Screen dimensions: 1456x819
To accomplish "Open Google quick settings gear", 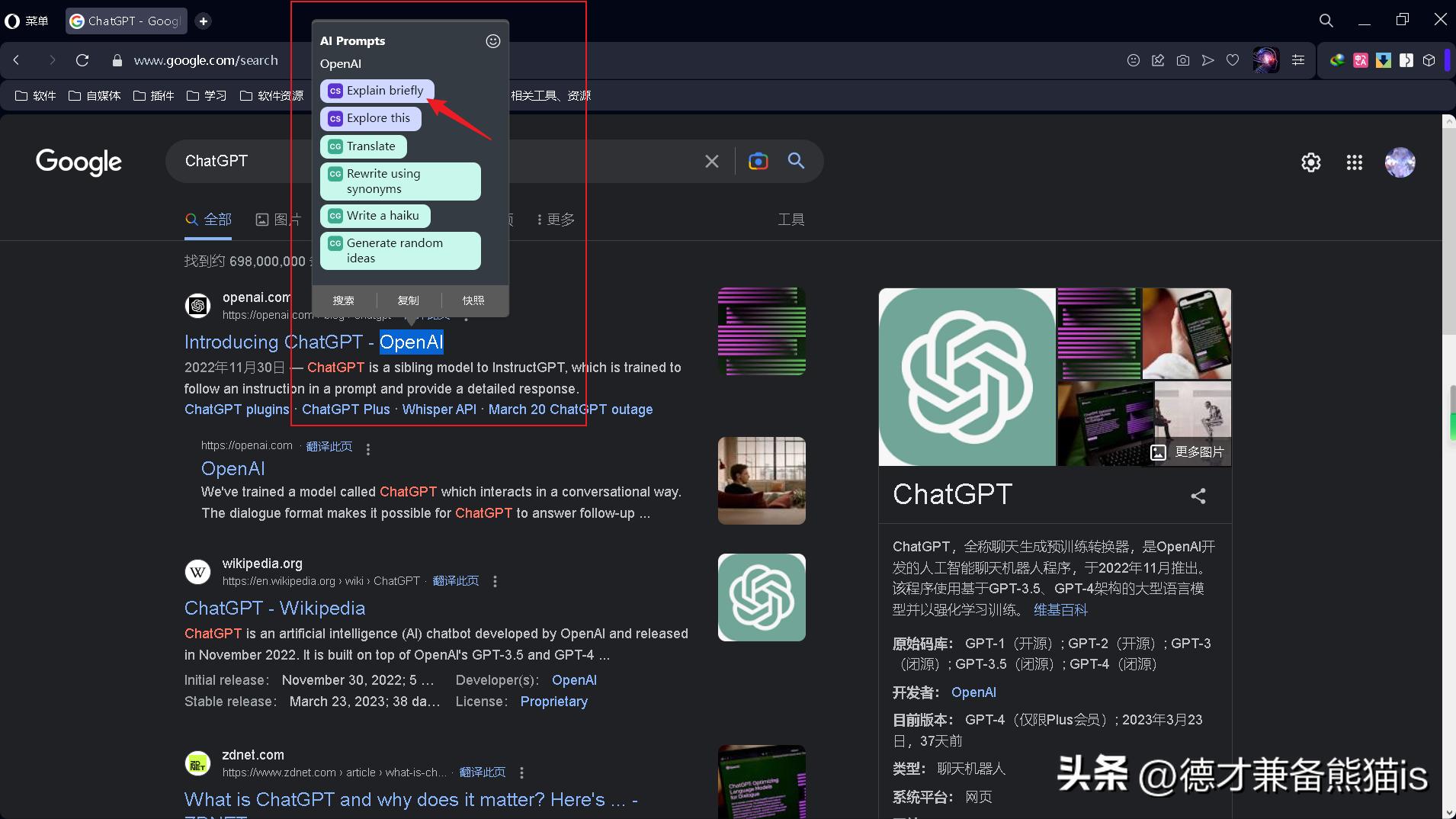I will [1310, 162].
